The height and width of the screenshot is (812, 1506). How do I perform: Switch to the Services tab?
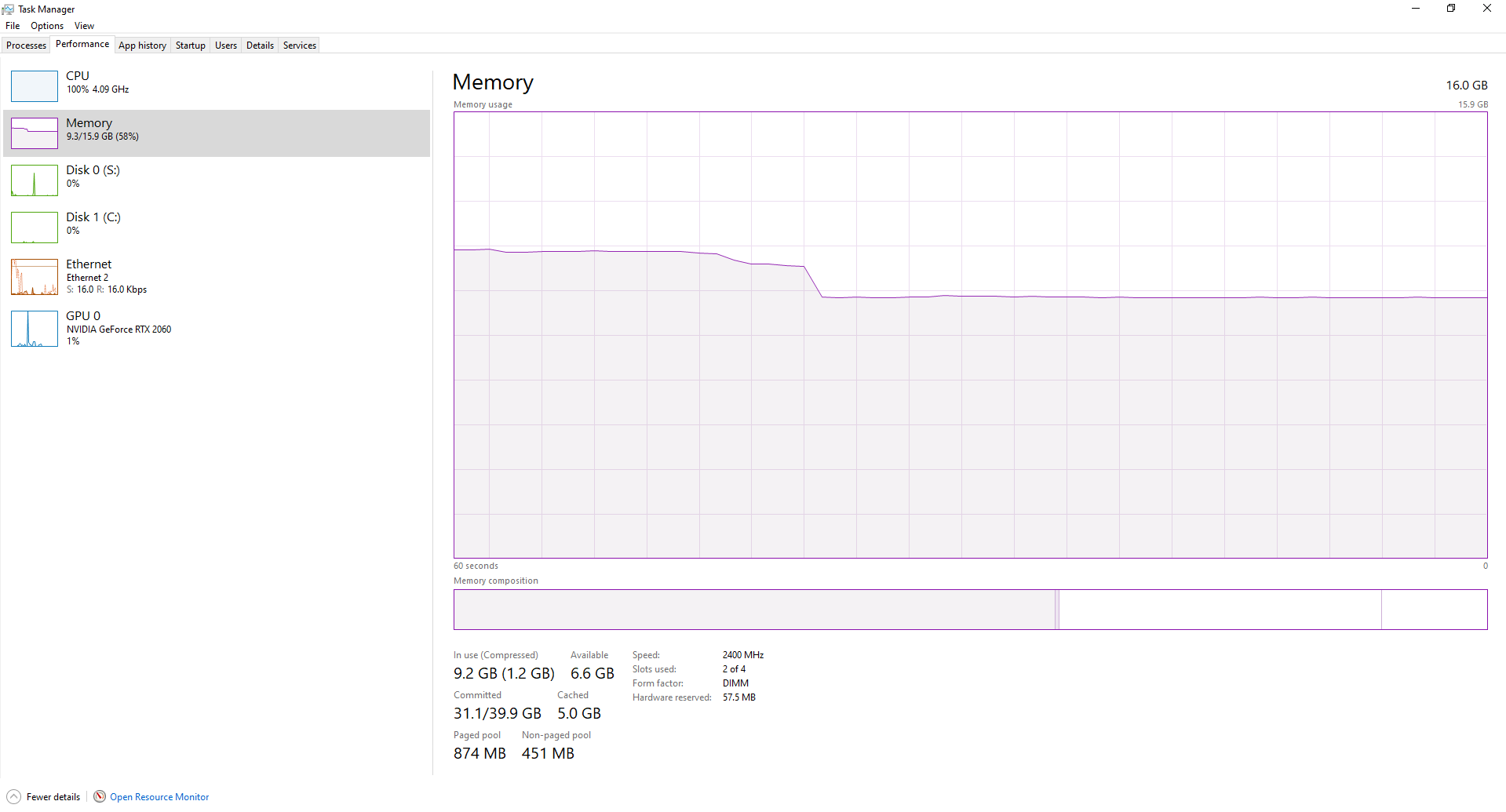coord(300,46)
